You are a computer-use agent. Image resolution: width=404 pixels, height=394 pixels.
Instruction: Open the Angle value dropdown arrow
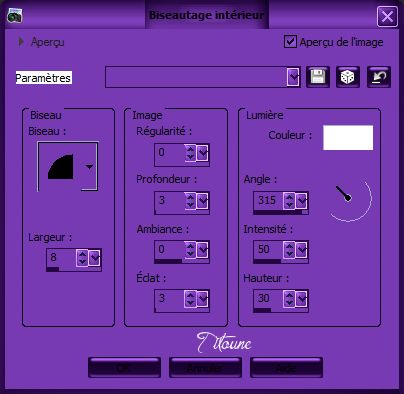[x=302, y=201]
